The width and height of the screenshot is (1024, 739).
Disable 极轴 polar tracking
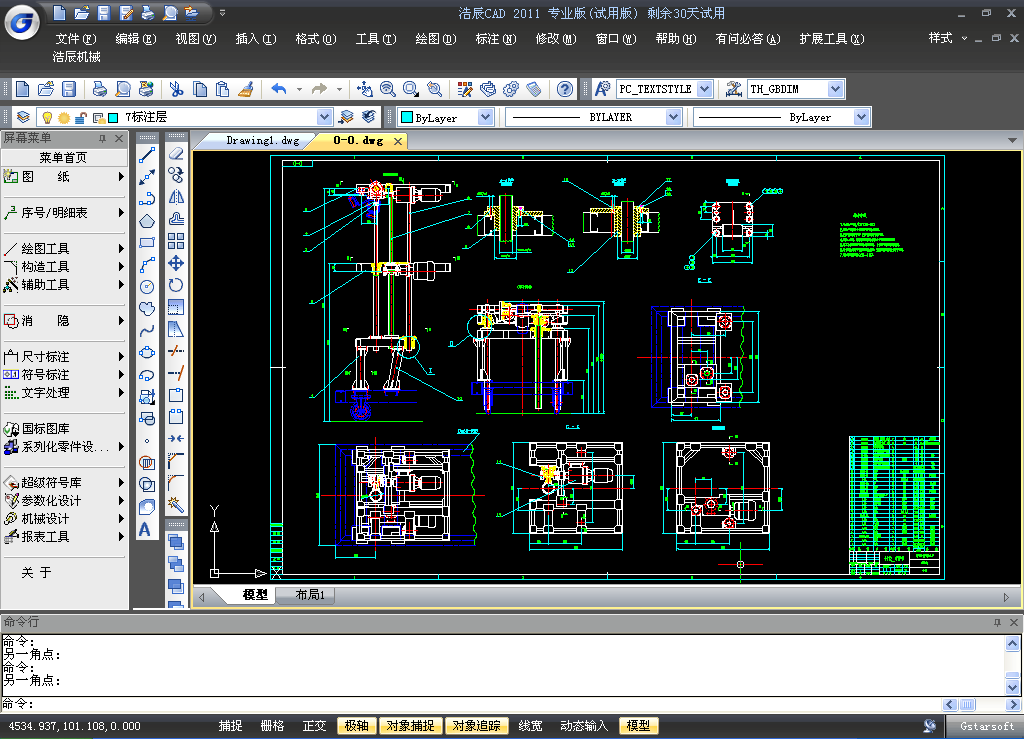(x=356, y=726)
